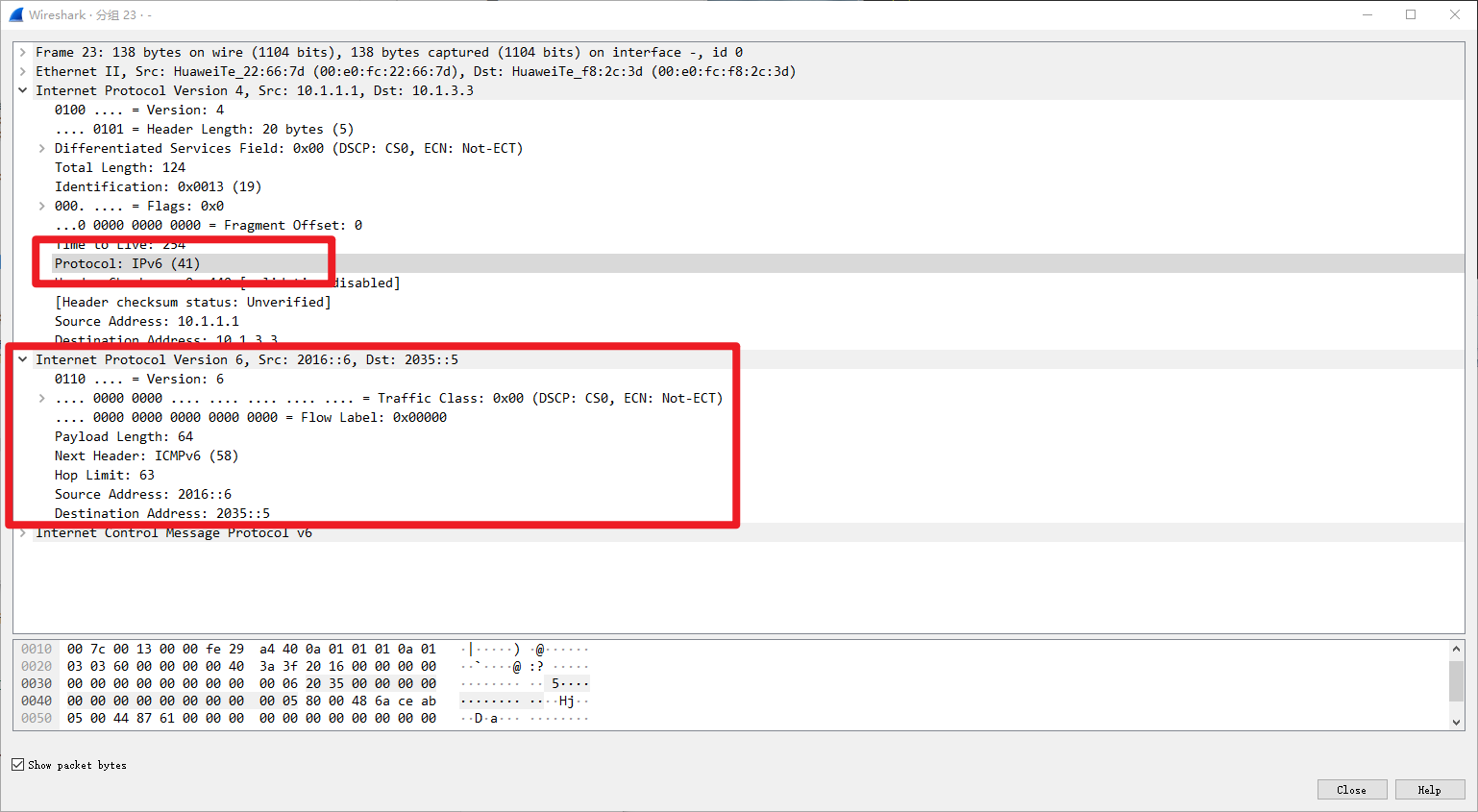This screenshot has height=812, width=1478.
Task: Expand Internet Control Message Protocol v6
Action: tap(23, 533)
